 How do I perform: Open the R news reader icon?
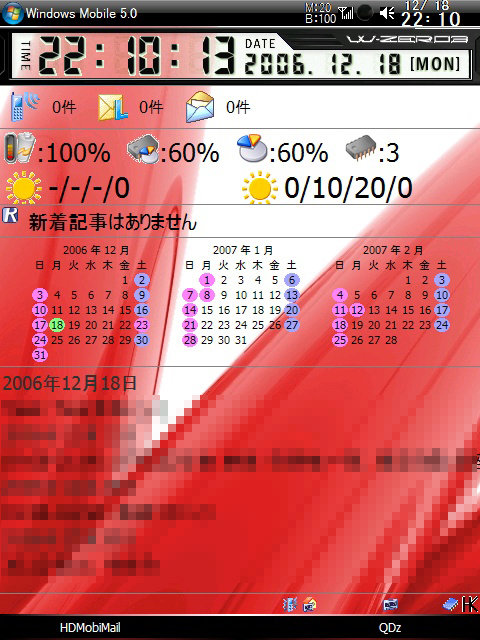click(x=10, y=215)
